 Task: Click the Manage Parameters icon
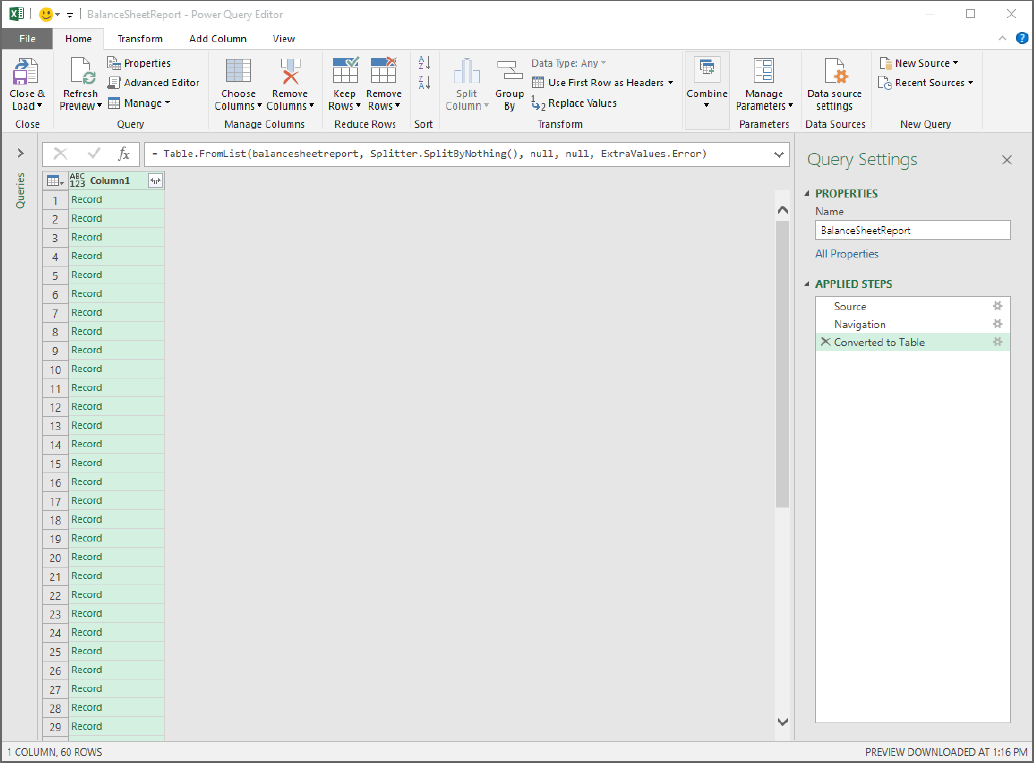point(764,72)
